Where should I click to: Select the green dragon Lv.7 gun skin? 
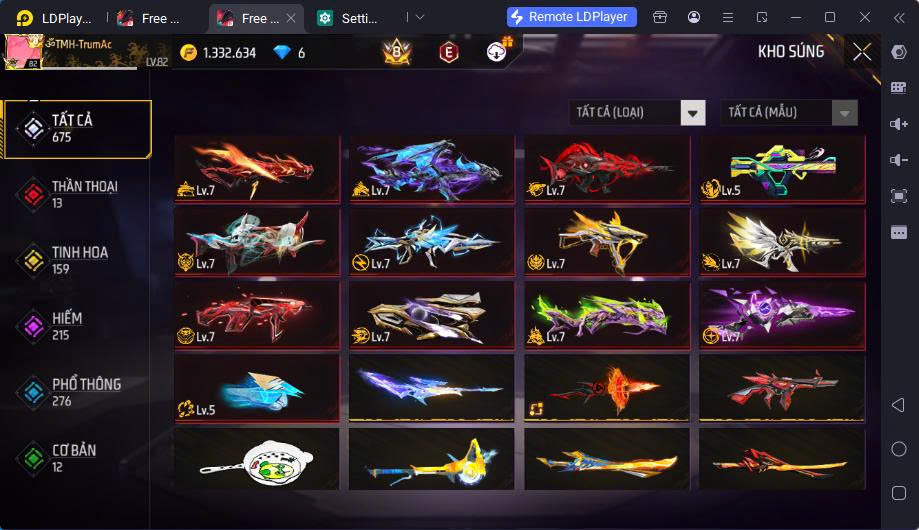click(607, 315)
